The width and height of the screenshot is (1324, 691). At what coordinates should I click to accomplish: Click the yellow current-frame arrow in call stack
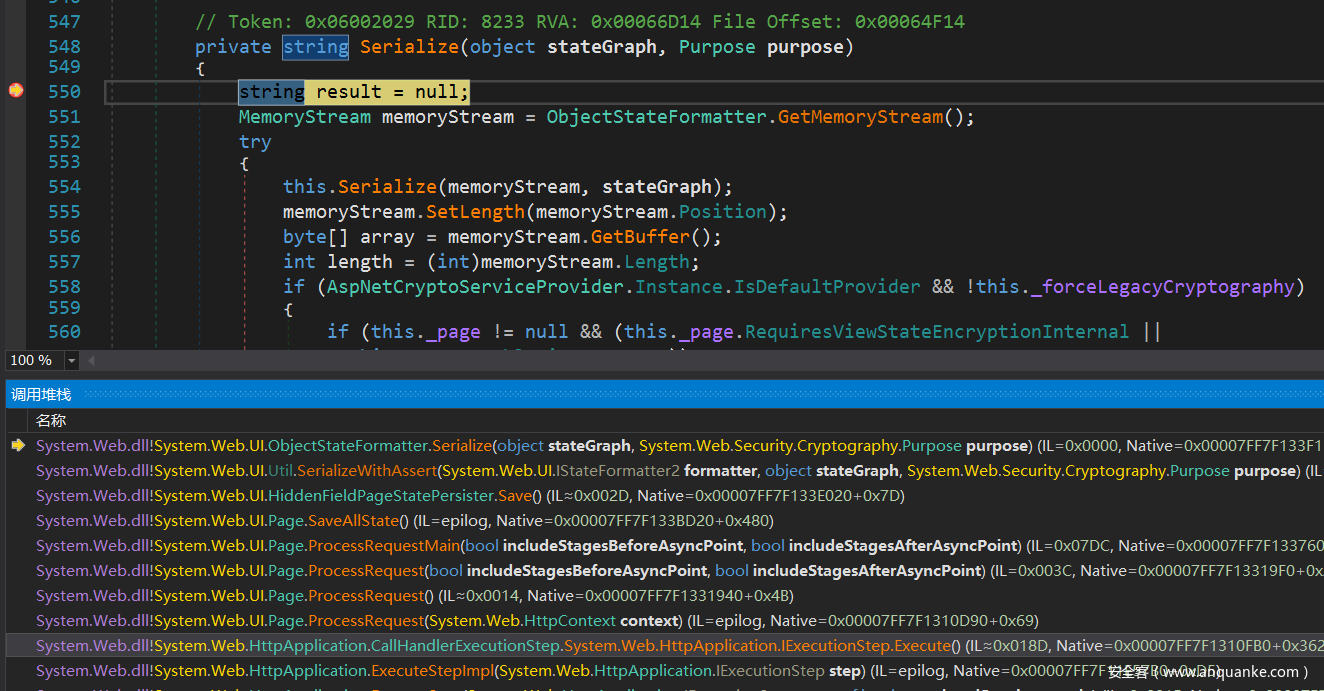point(17,446)
